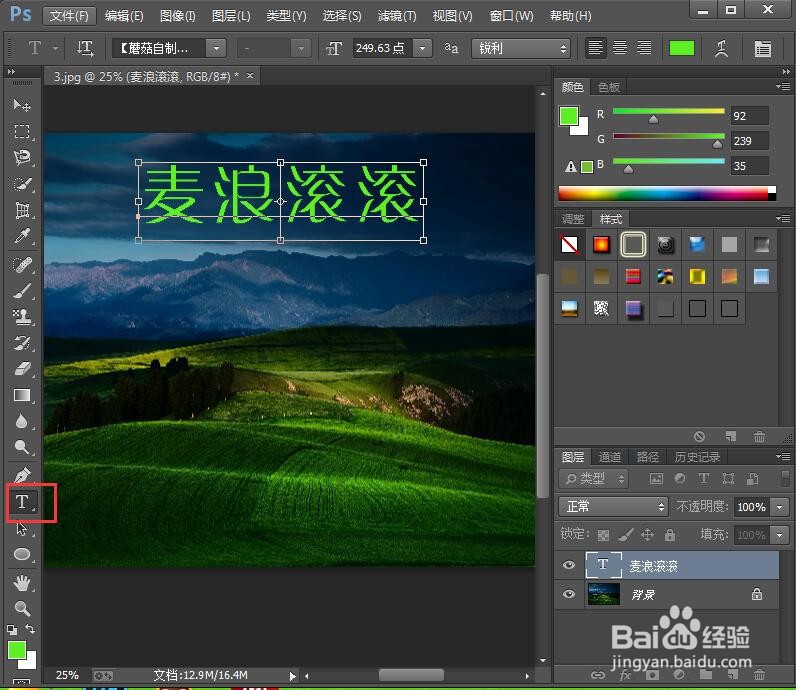Select the Eyedropper tool
Screen dimensions: 796x690
(x=22, y=236)
